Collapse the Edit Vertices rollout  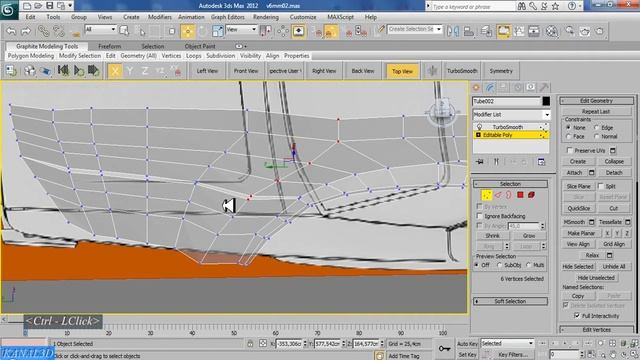(596, 329)
